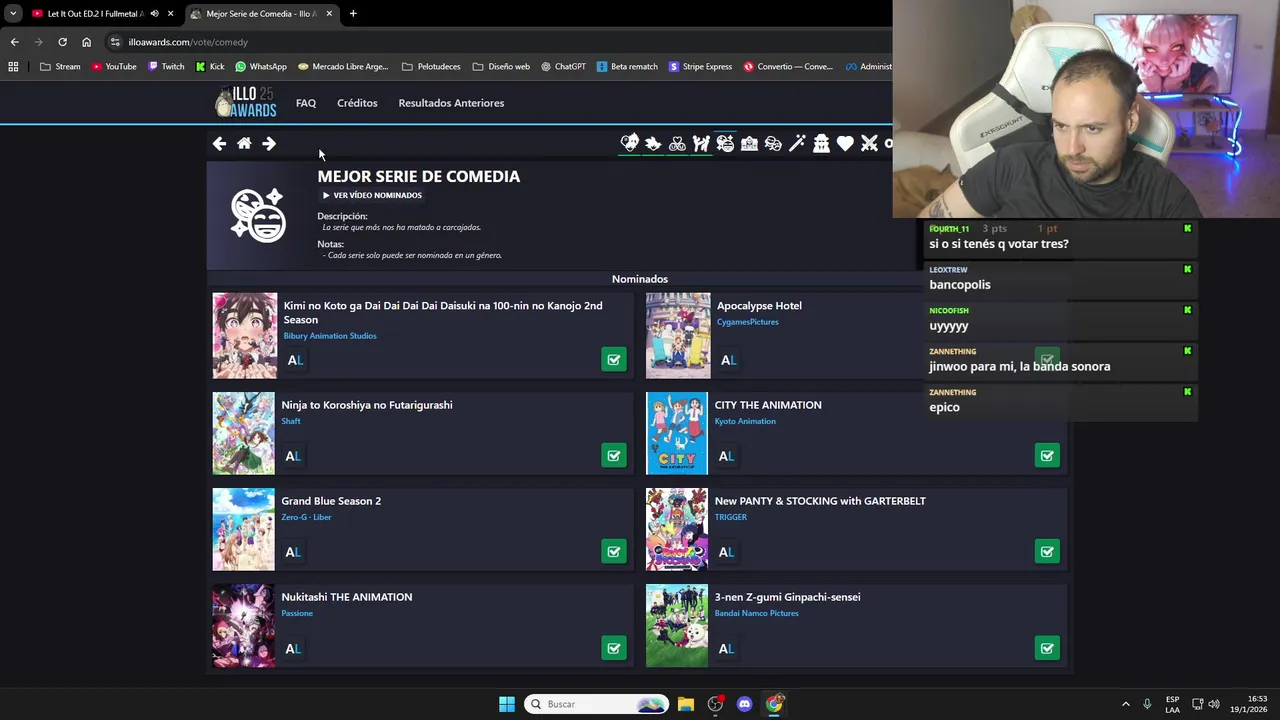The height and width of the screenshot is (720, 1280).
Task: Open Discord from the taskbar
Action: (744, 704)
